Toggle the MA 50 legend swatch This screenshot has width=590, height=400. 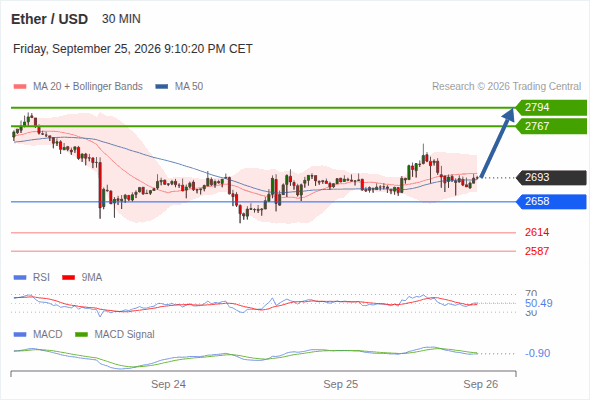162,87
